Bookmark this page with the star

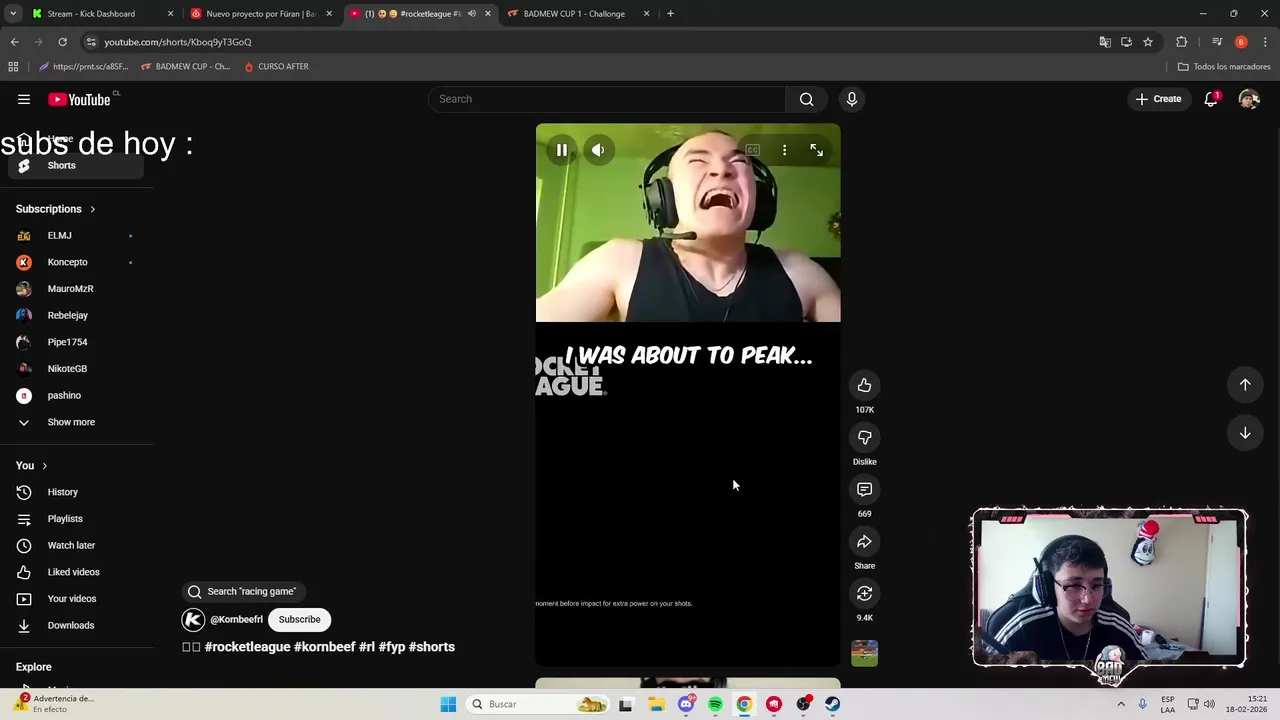click(x=1148, y=42)
